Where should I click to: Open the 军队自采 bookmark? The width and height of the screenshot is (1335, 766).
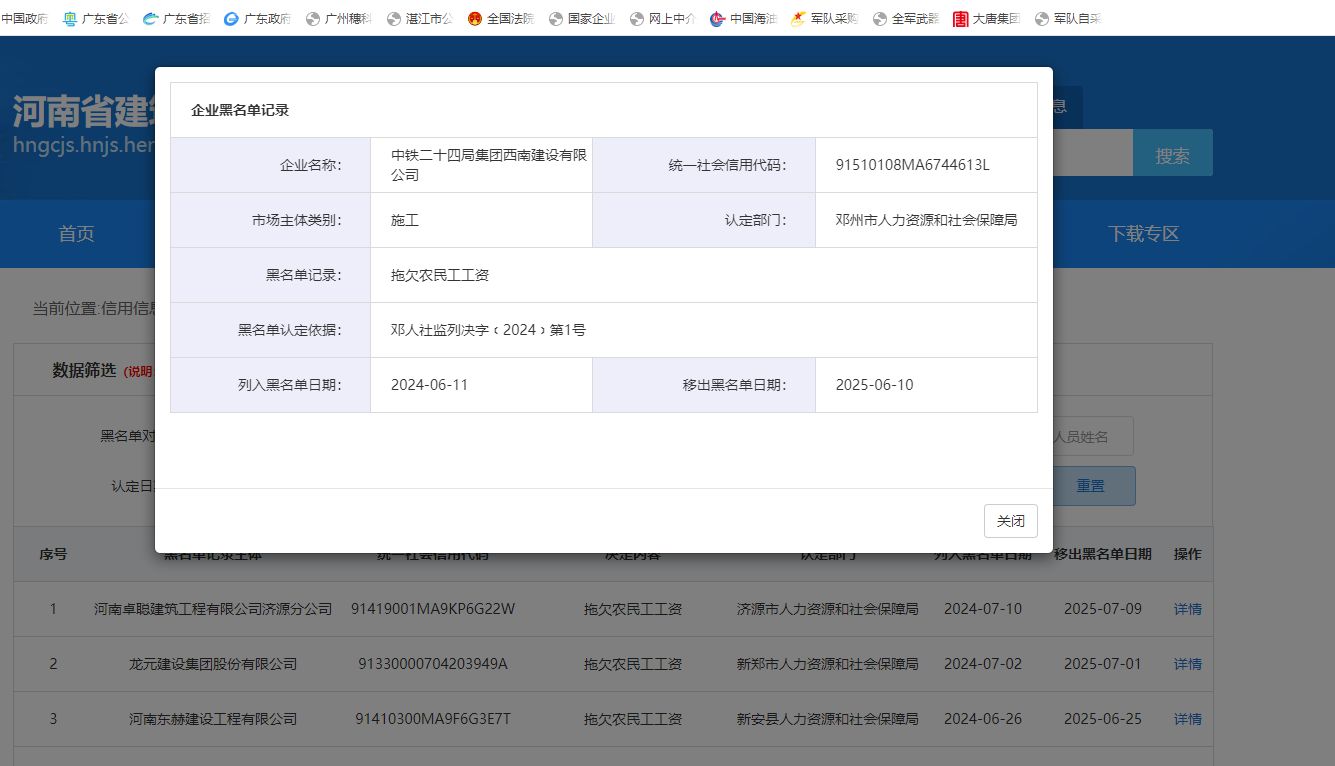click(1067, 18)
